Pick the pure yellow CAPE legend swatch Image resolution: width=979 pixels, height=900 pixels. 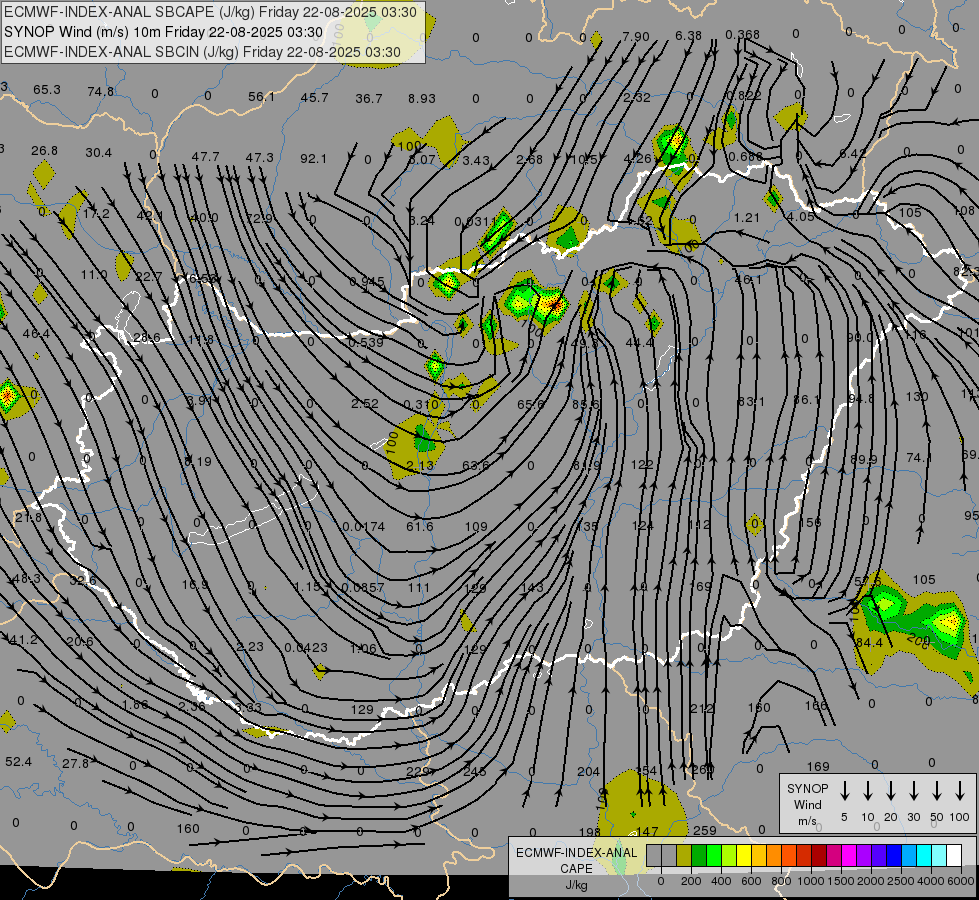pos(744,855)
